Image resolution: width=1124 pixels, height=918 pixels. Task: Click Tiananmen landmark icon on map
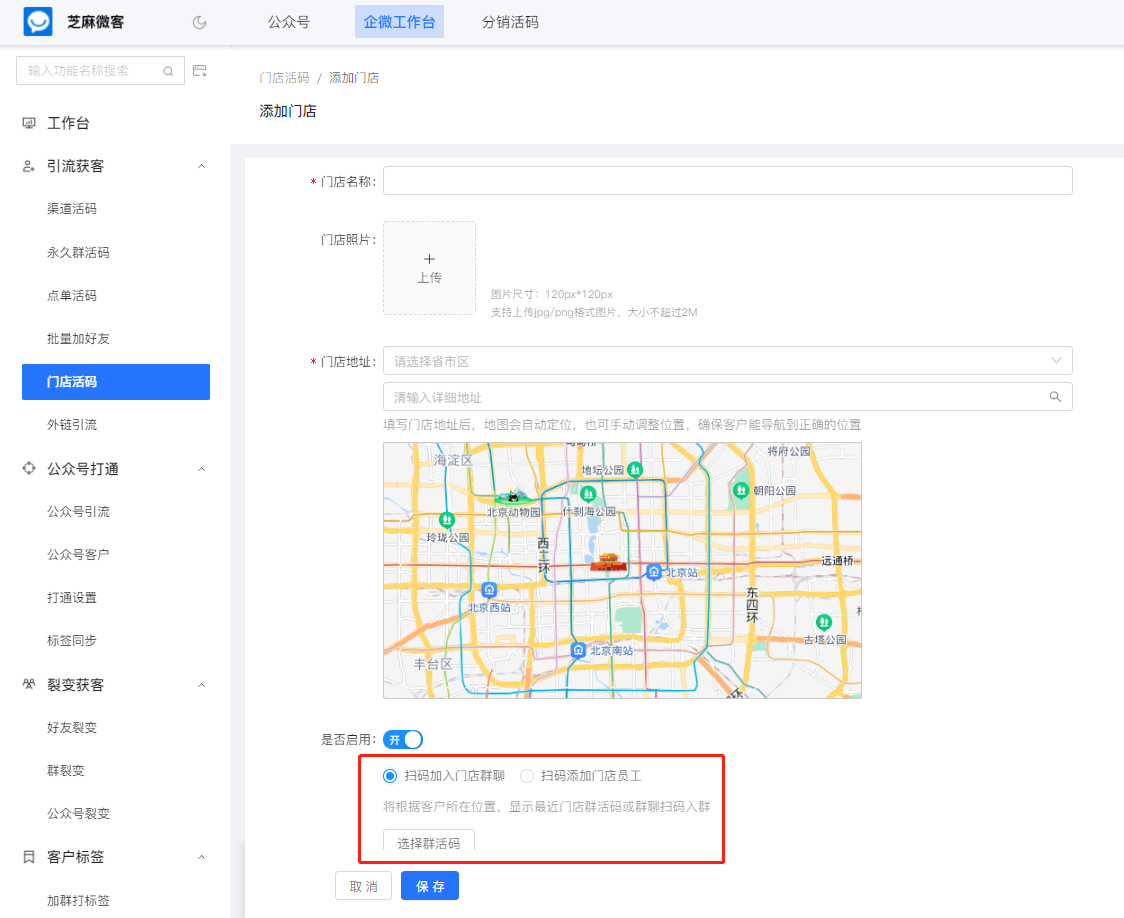coord(608,562)
